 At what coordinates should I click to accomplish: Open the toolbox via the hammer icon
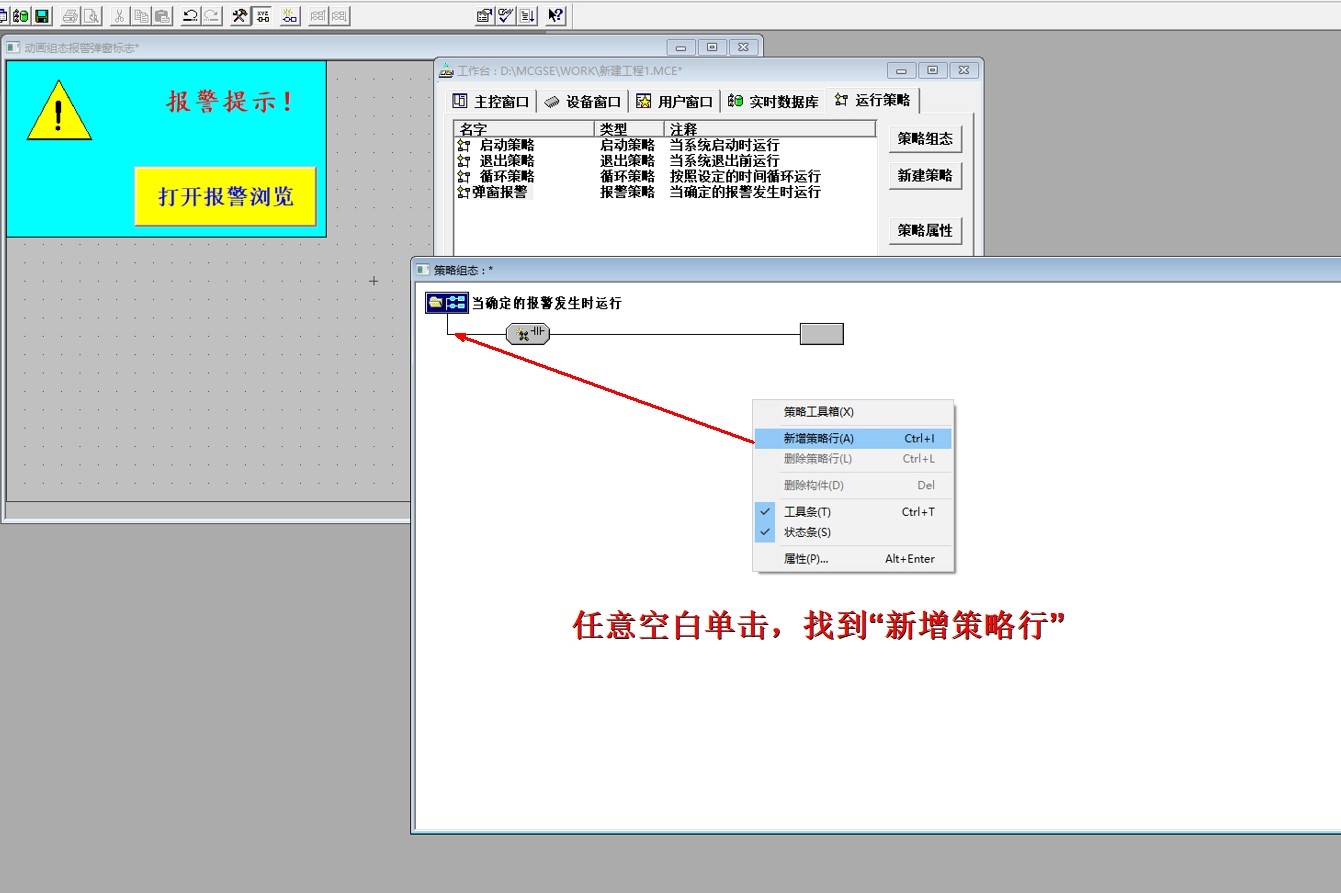(x=239, y=15)
